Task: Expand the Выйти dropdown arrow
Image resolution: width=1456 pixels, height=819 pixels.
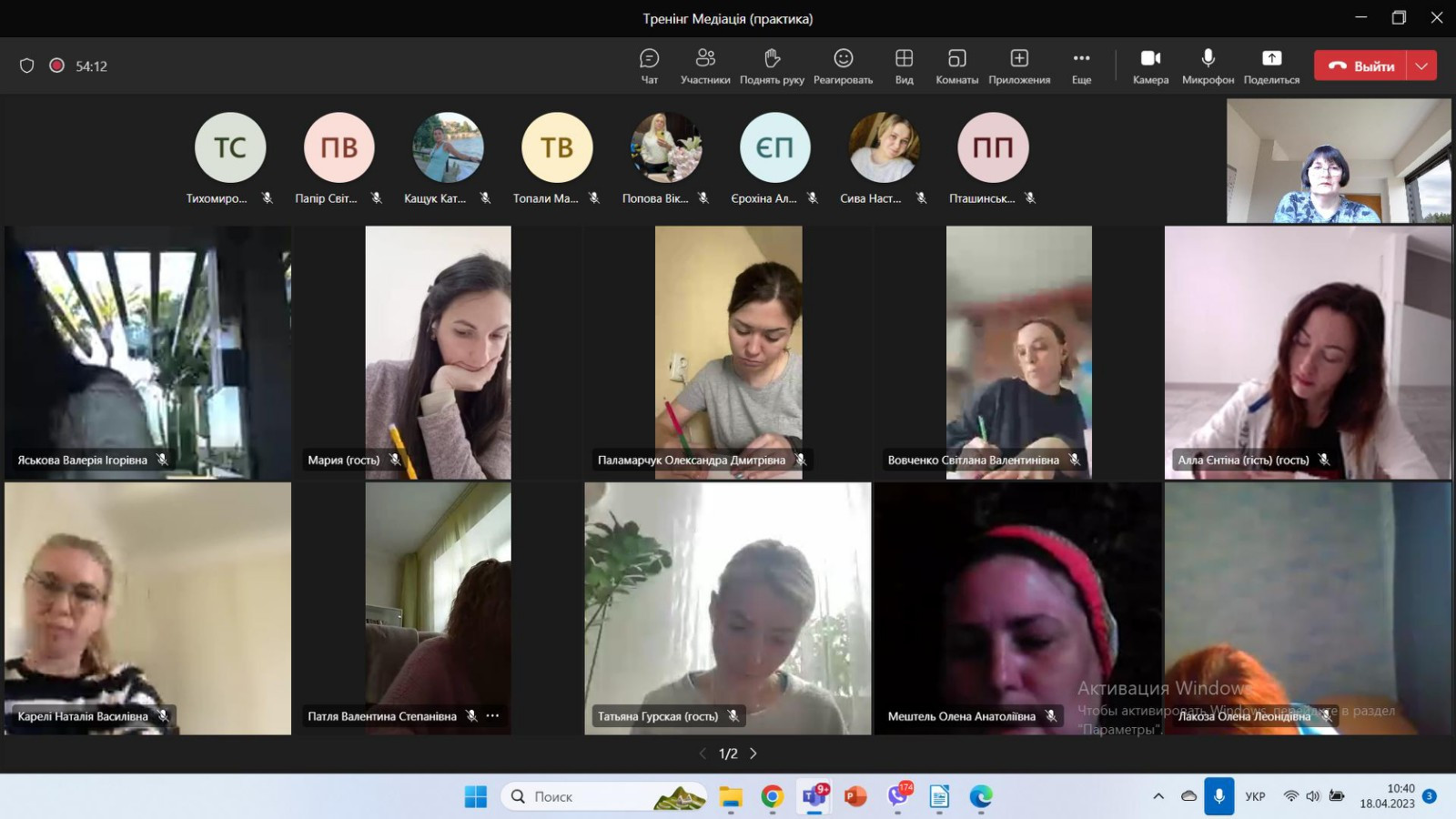Action: click(1421, 66)
